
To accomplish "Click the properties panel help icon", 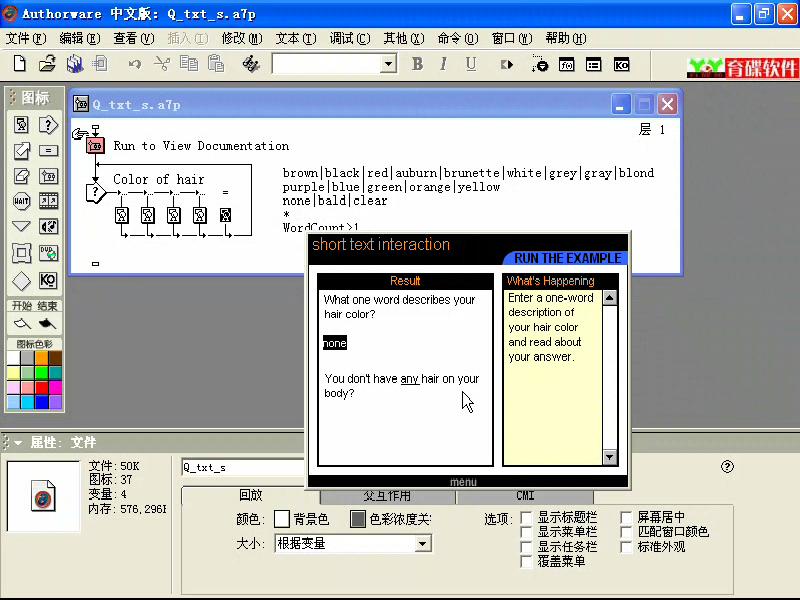I will (727, 466).
